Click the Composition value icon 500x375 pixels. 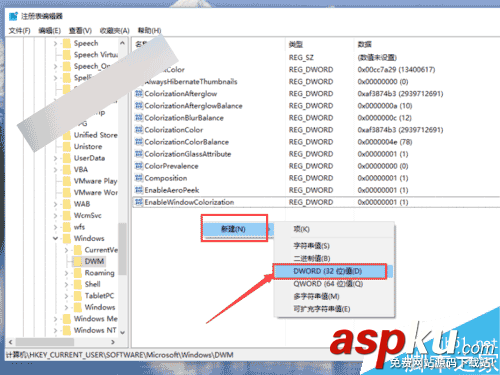(139, 178)
